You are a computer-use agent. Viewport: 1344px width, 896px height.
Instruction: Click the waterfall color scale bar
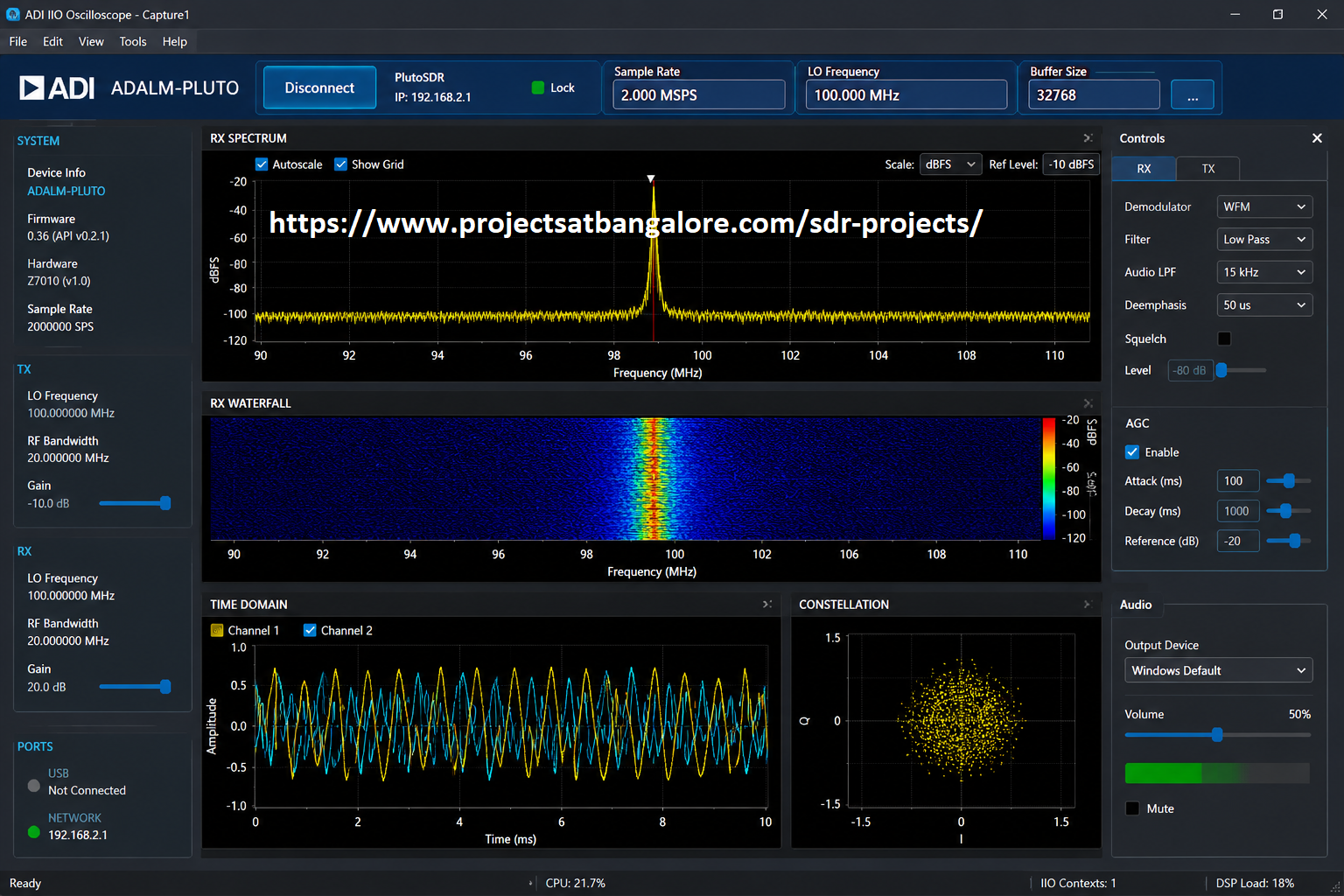(1048, 479)
